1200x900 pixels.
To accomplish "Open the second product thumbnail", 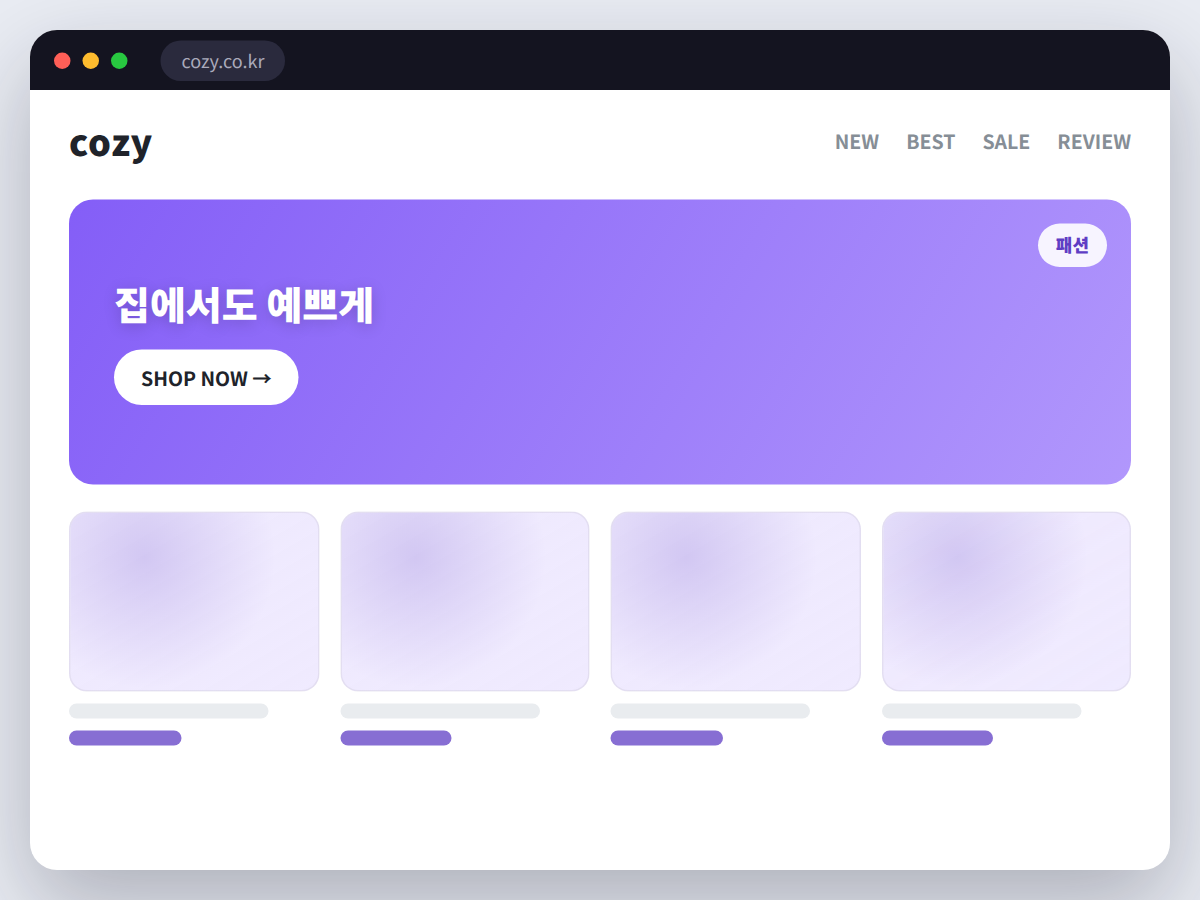I will point(465,601).
